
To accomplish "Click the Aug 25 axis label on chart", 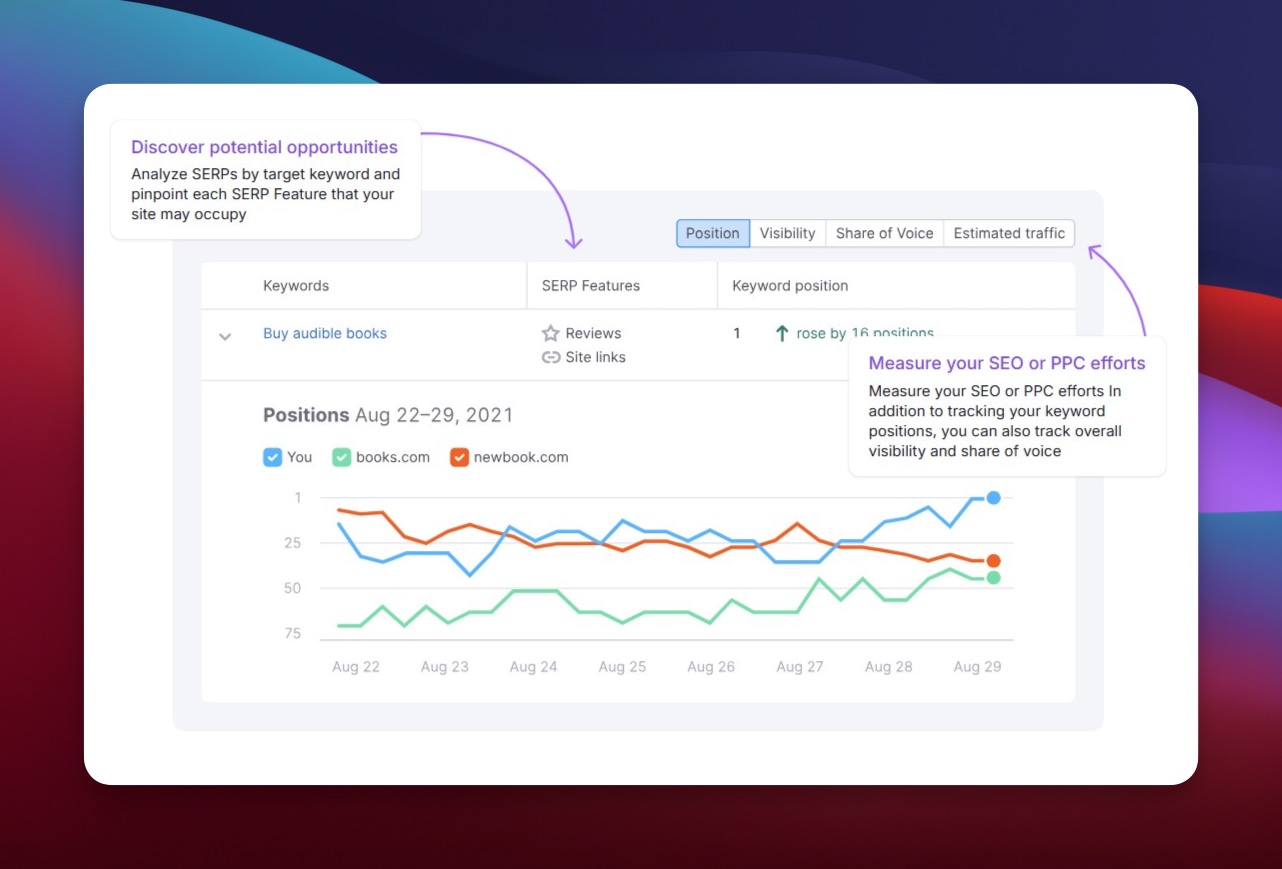I will click(x=622, y=666).
